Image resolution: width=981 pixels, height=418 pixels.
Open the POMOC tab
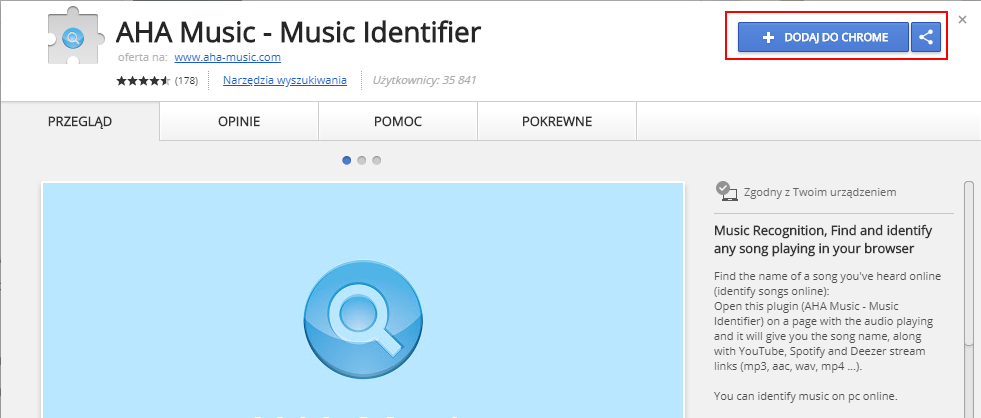398,121
